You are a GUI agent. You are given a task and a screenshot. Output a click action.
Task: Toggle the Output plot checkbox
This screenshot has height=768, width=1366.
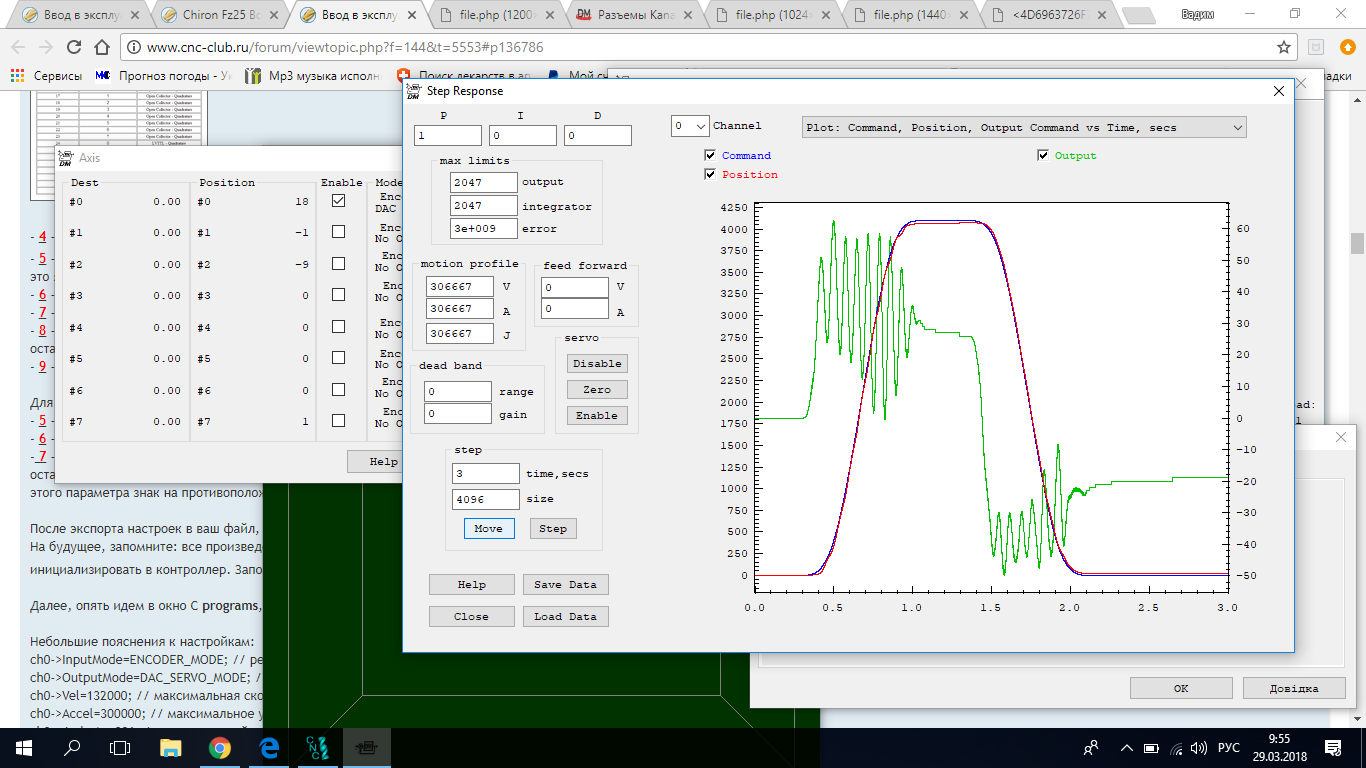[x=1043, y=156]
